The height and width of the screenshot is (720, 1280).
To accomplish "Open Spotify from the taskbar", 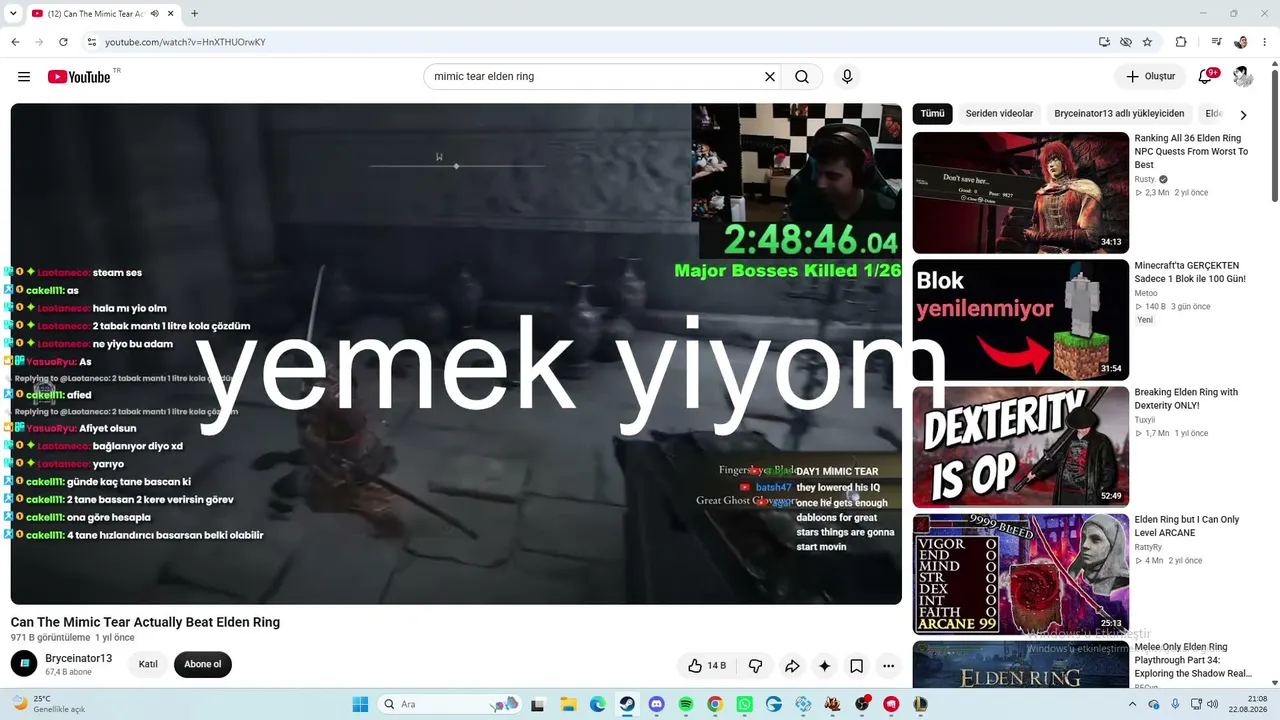I will point(686,704).
